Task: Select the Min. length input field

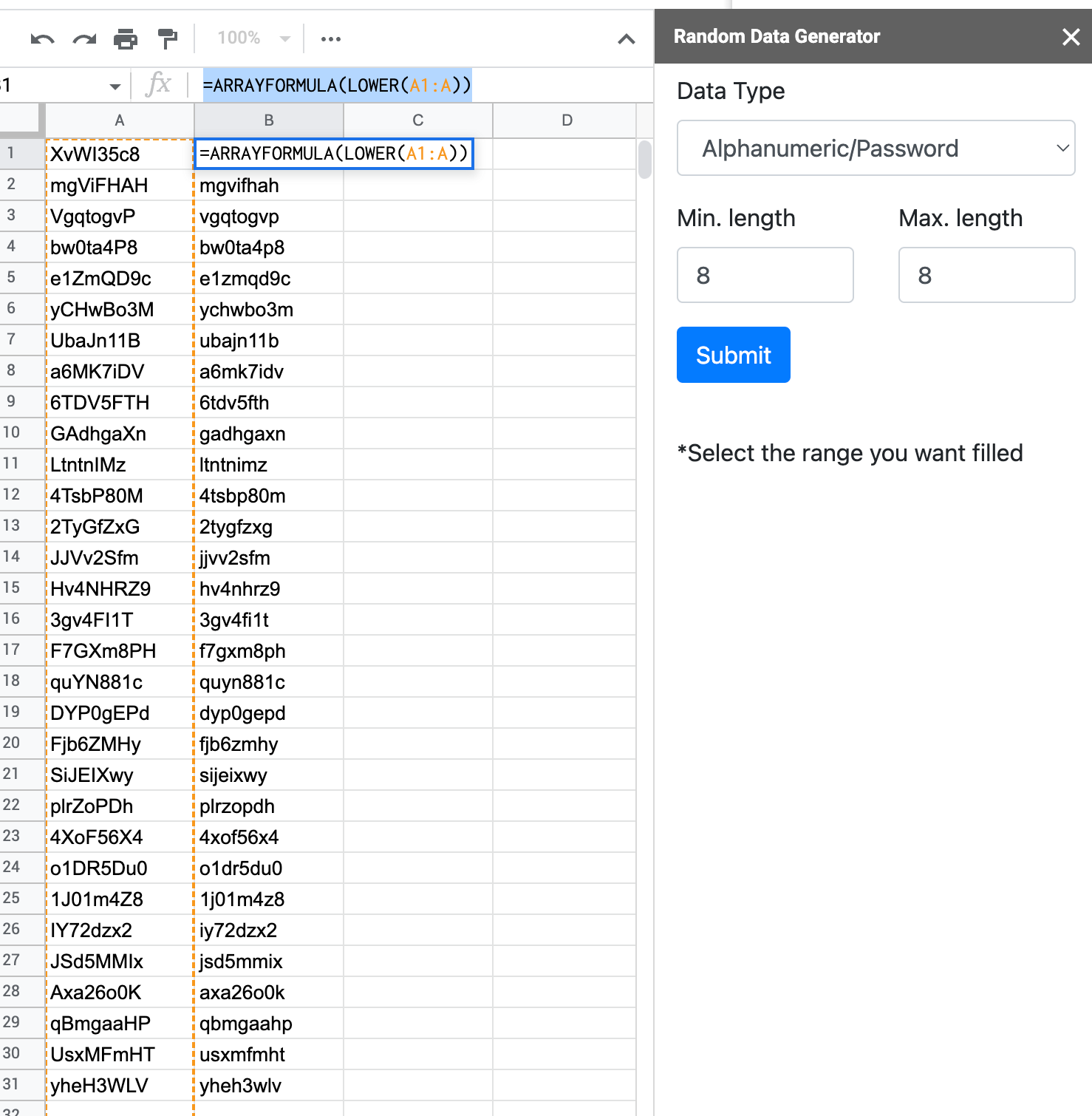Action: 765,275
